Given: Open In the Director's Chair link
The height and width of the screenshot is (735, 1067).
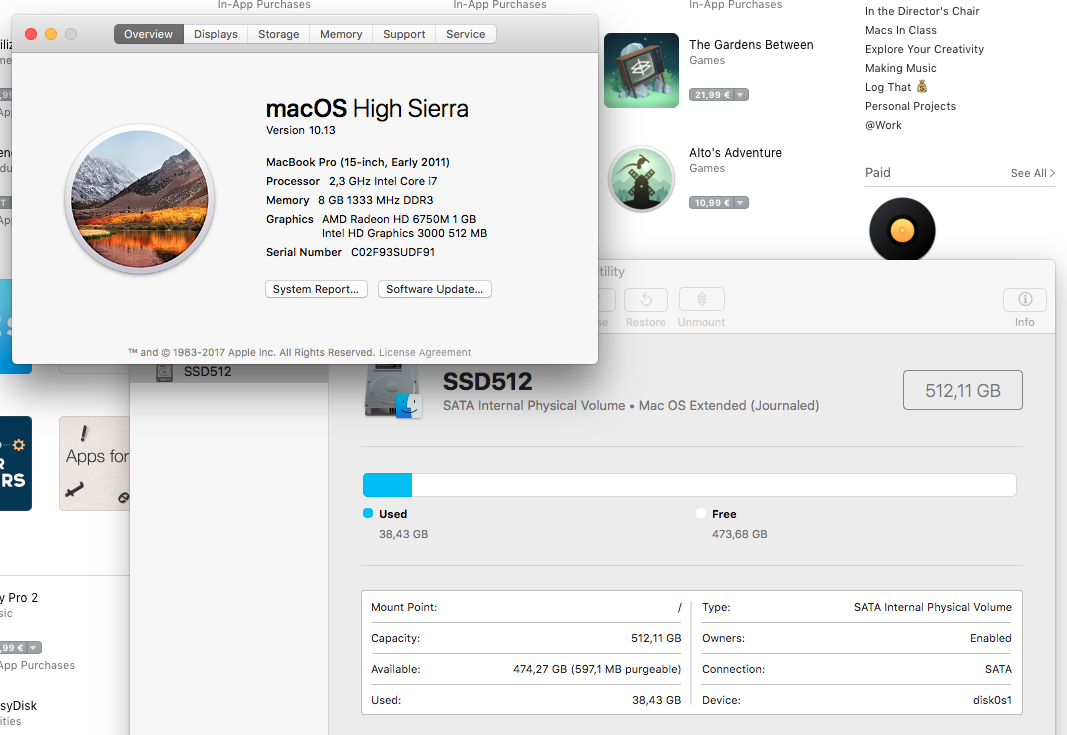Looking at the screenshot, I should pos(922,11).
